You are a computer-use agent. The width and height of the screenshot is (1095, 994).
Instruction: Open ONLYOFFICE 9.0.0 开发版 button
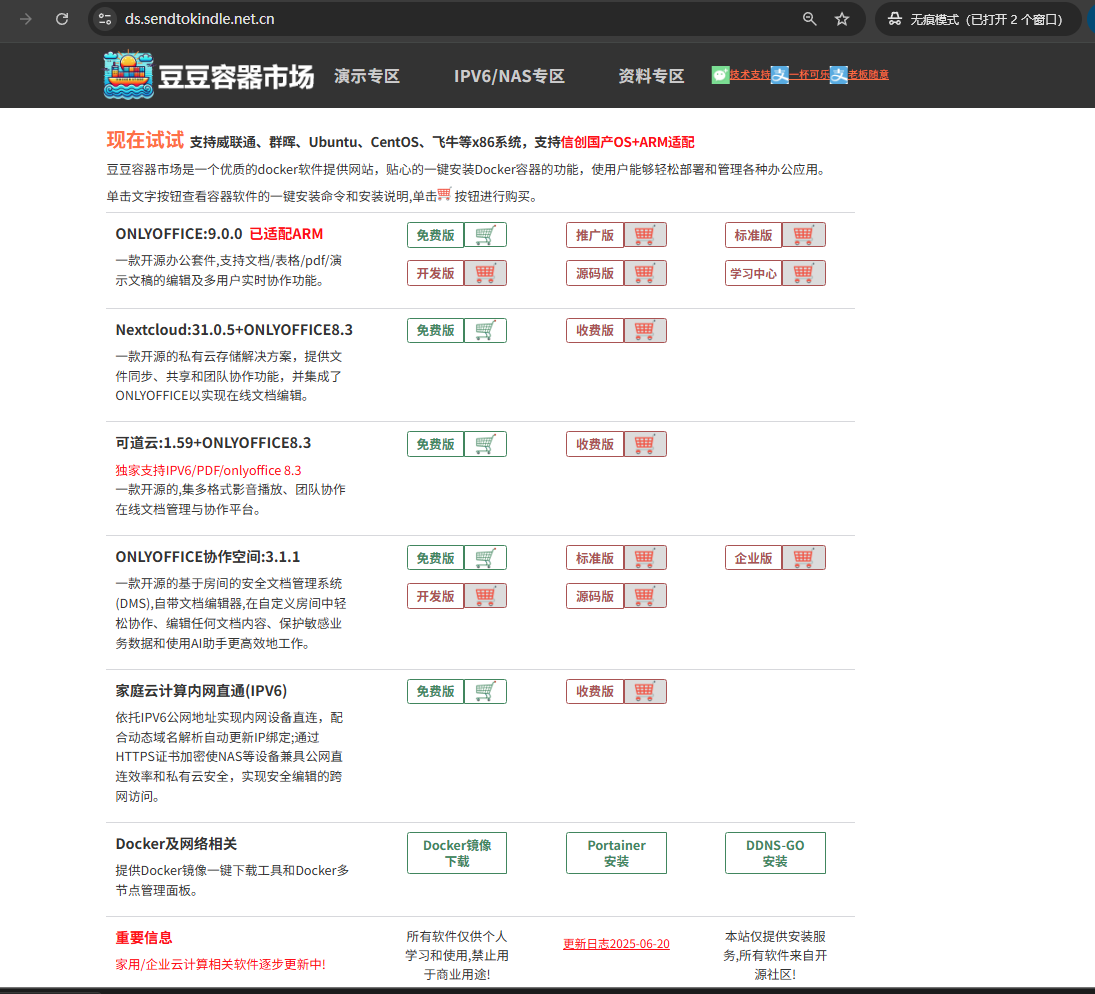click(x=436, y=273)
